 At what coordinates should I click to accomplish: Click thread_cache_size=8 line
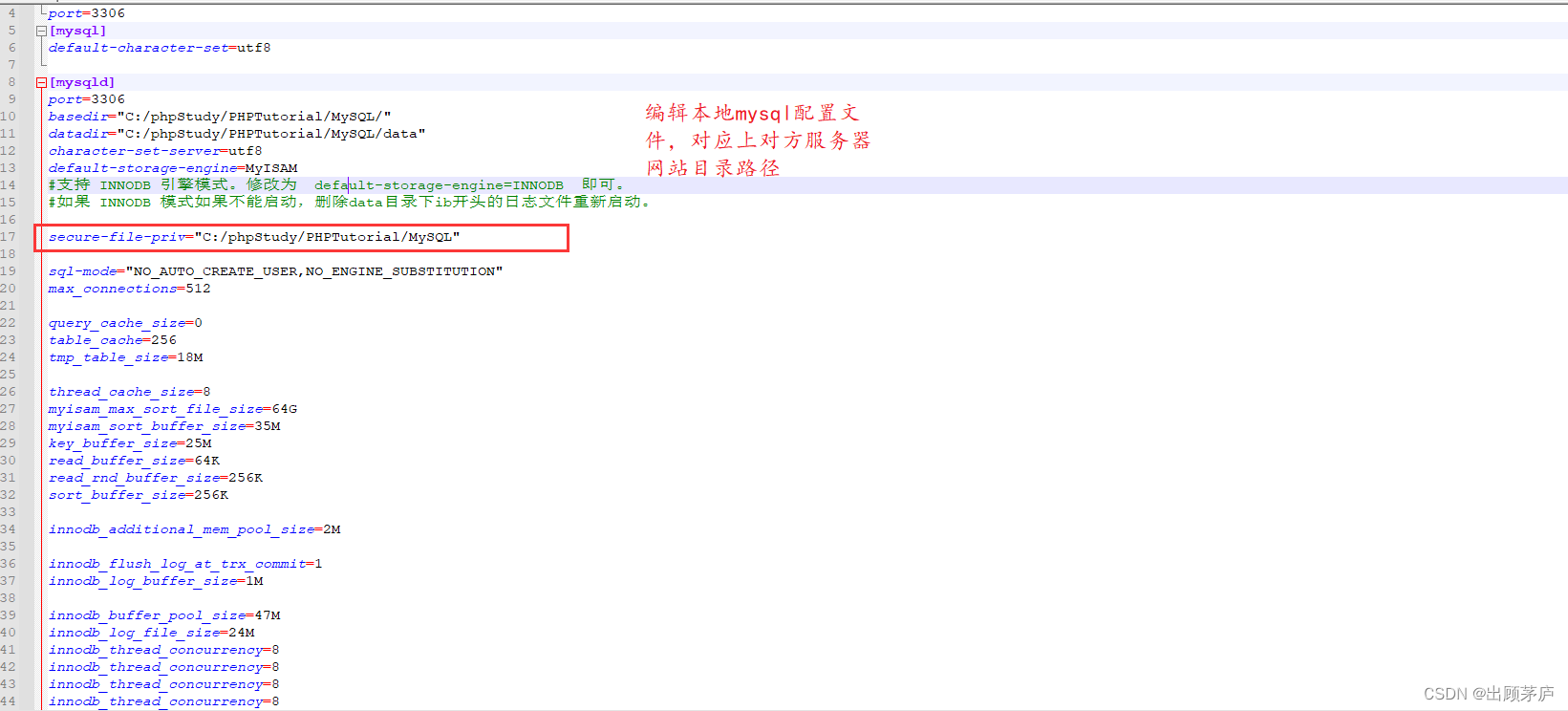pos(130,392)
